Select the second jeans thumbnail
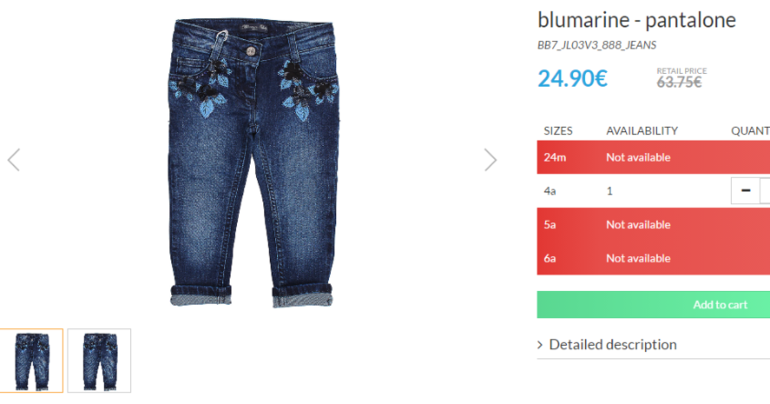Viewport: 770px width, 404px height. [x=99, y=361]
